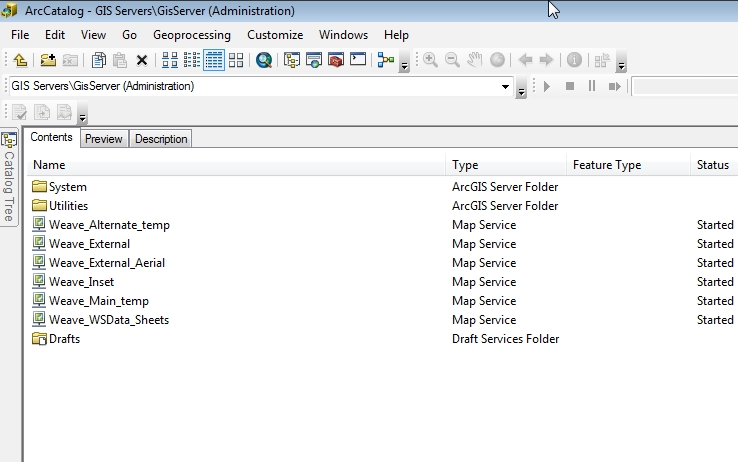Click Validate Metadata icon
This screenshot has width=738, height=462.
(20, 112)
